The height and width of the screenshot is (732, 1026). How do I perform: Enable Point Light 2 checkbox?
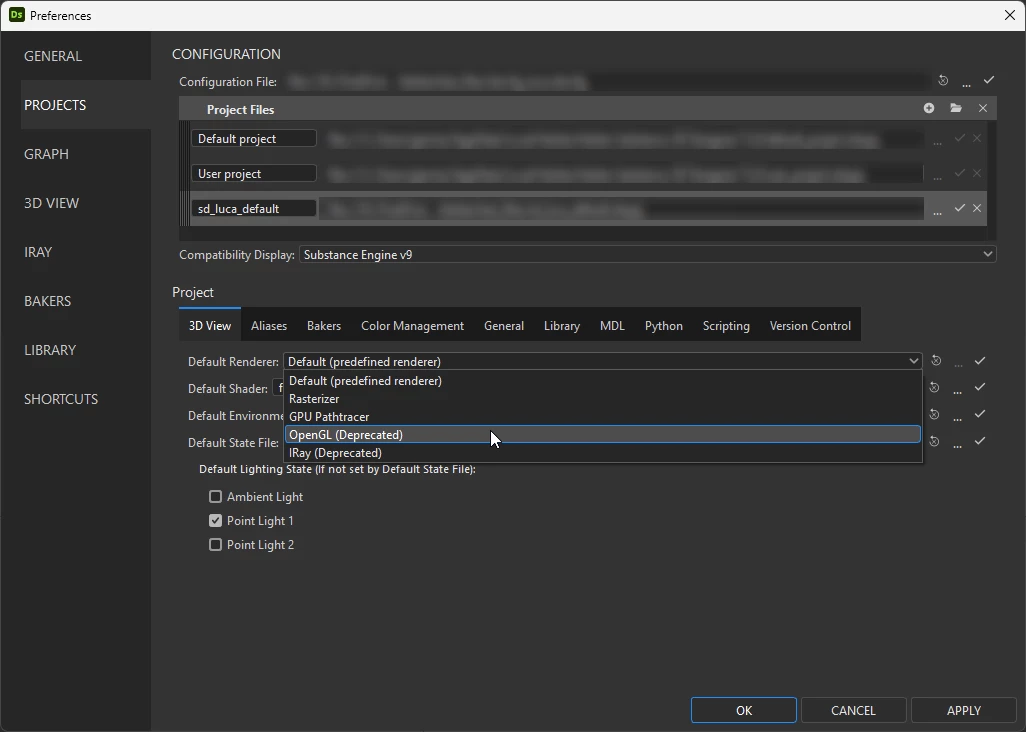coord(215,544)
